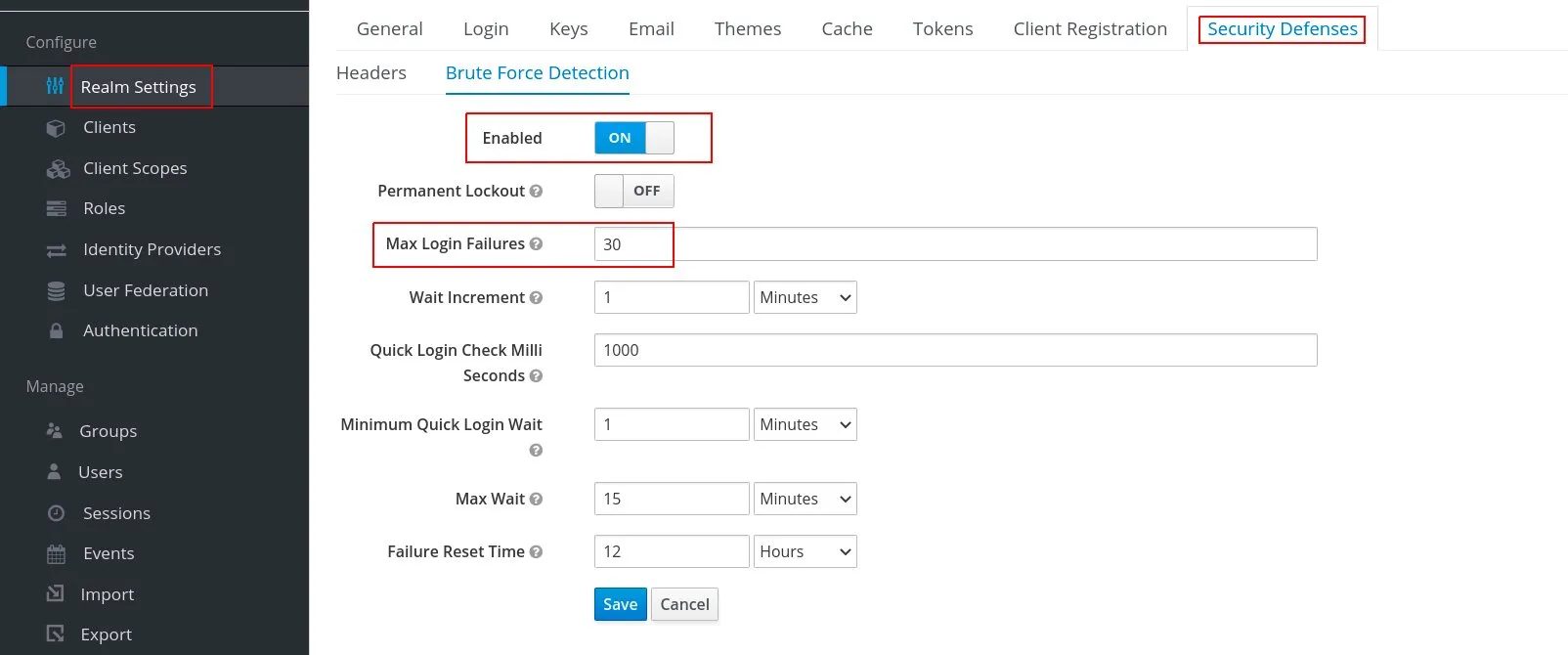Turn off the Enabled brute force toggle
Screen dimensions: 1568x655
[633, 138]
